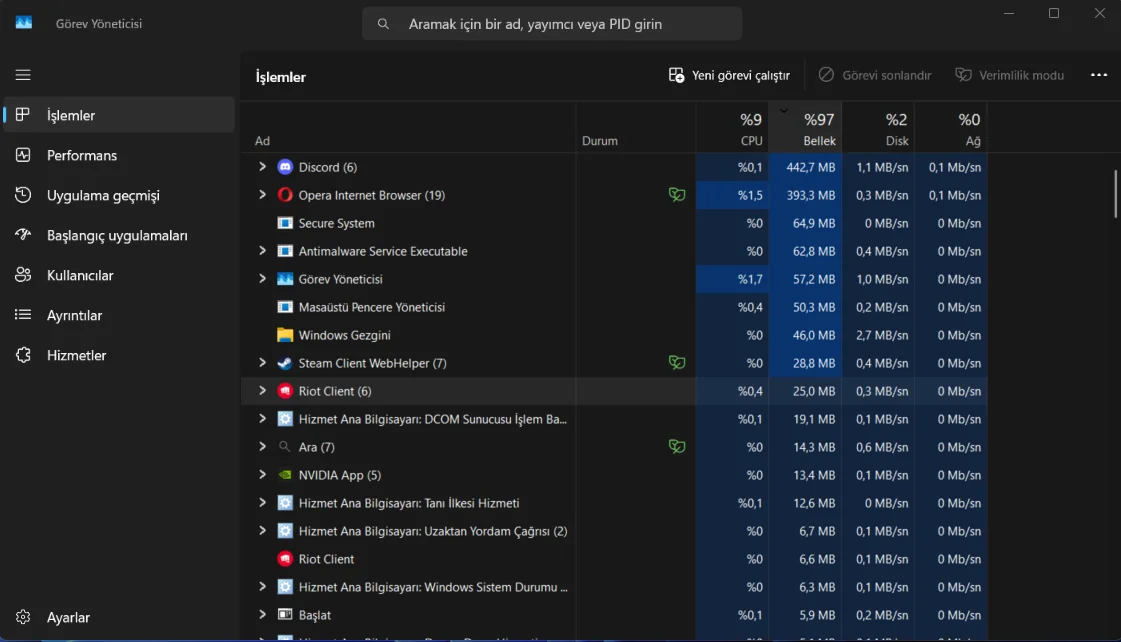Click the Windows Gezgini folder icon
1121x642 pixels.
285,335
